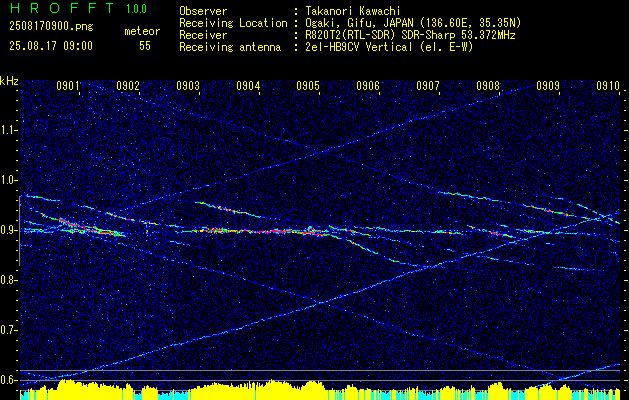The height and width of the screenshot is (400, 629).
Task: Click Ogaki, Gifu, JAPAN location value
Action: (412, 23)
